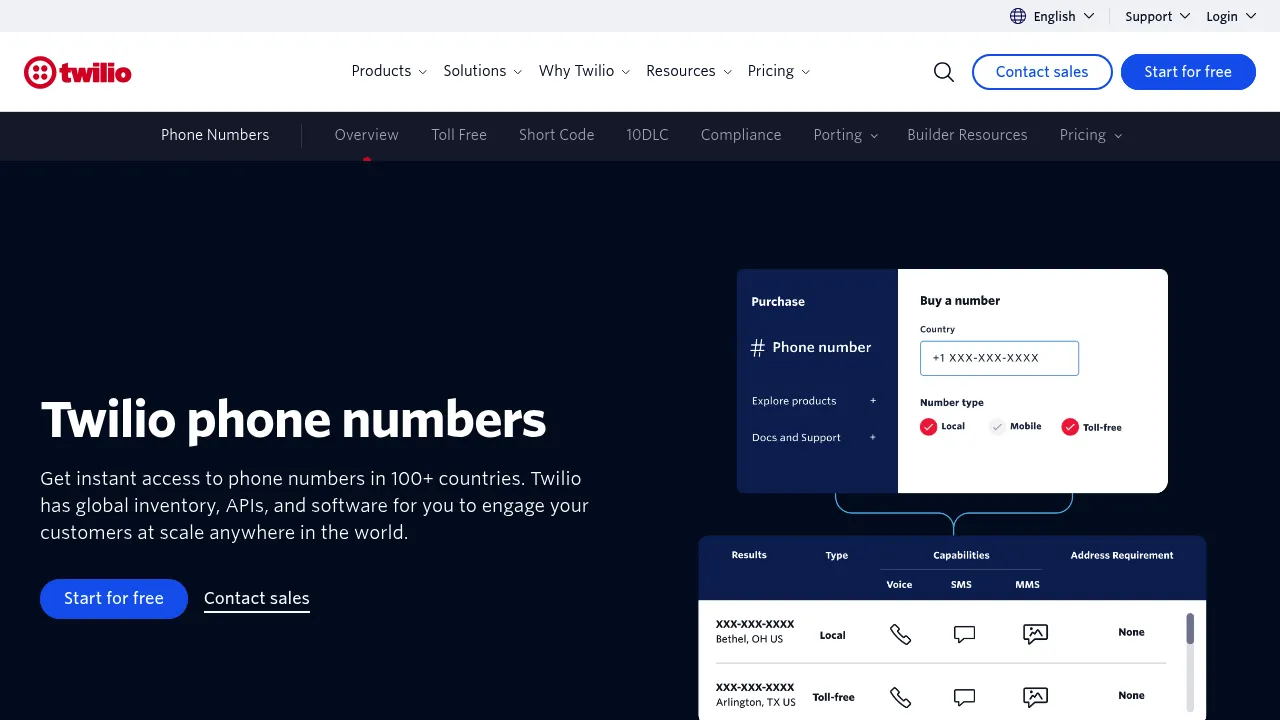
Task: Click the SMS bubble icon for Bethel, OH
Action: [x=964, y=634]
